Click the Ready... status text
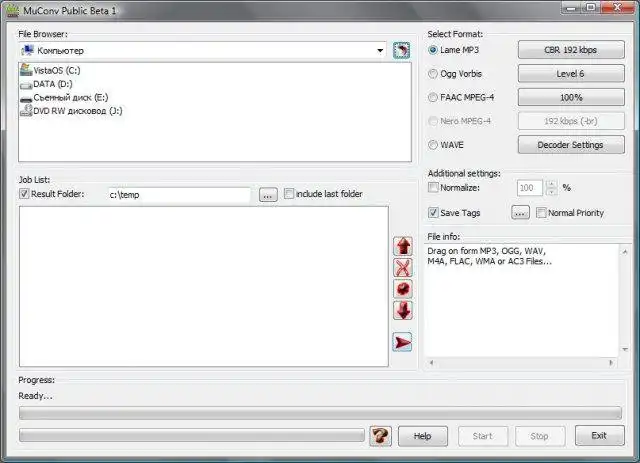The image size is (640, 463). 36,396
